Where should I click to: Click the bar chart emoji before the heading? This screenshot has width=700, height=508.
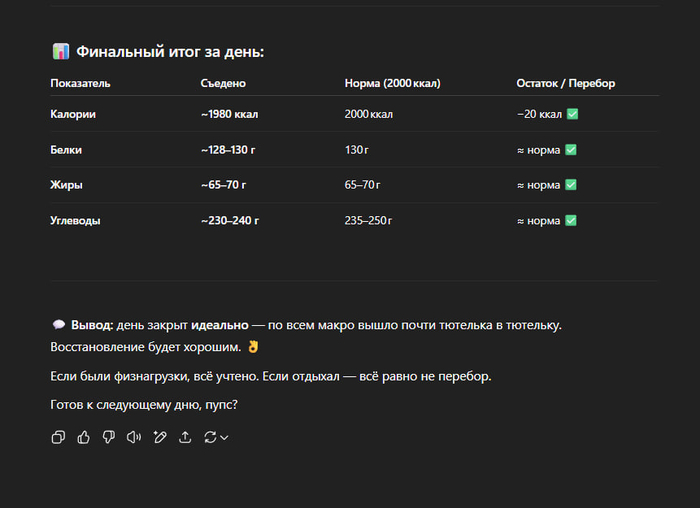60,51
